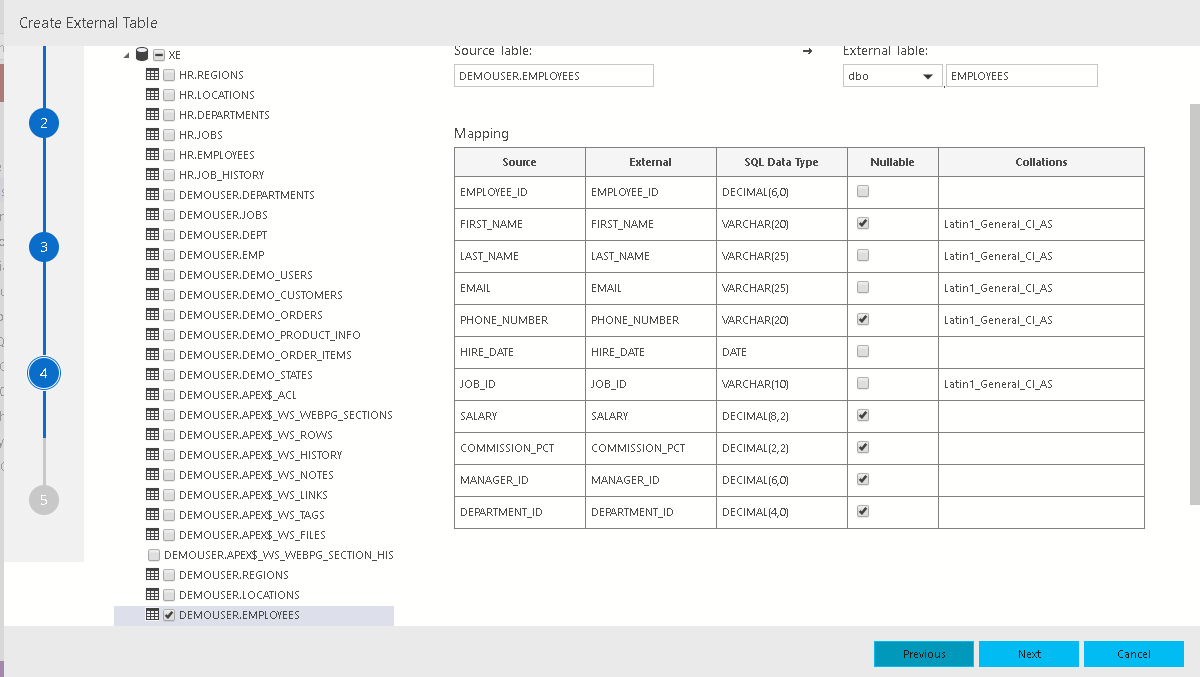Screen dimensions: 1200x677
Task: Click the table icon beside DEMOUSER.EMPLOYEES
Action: pyautogui.click(x=153, y=615)
